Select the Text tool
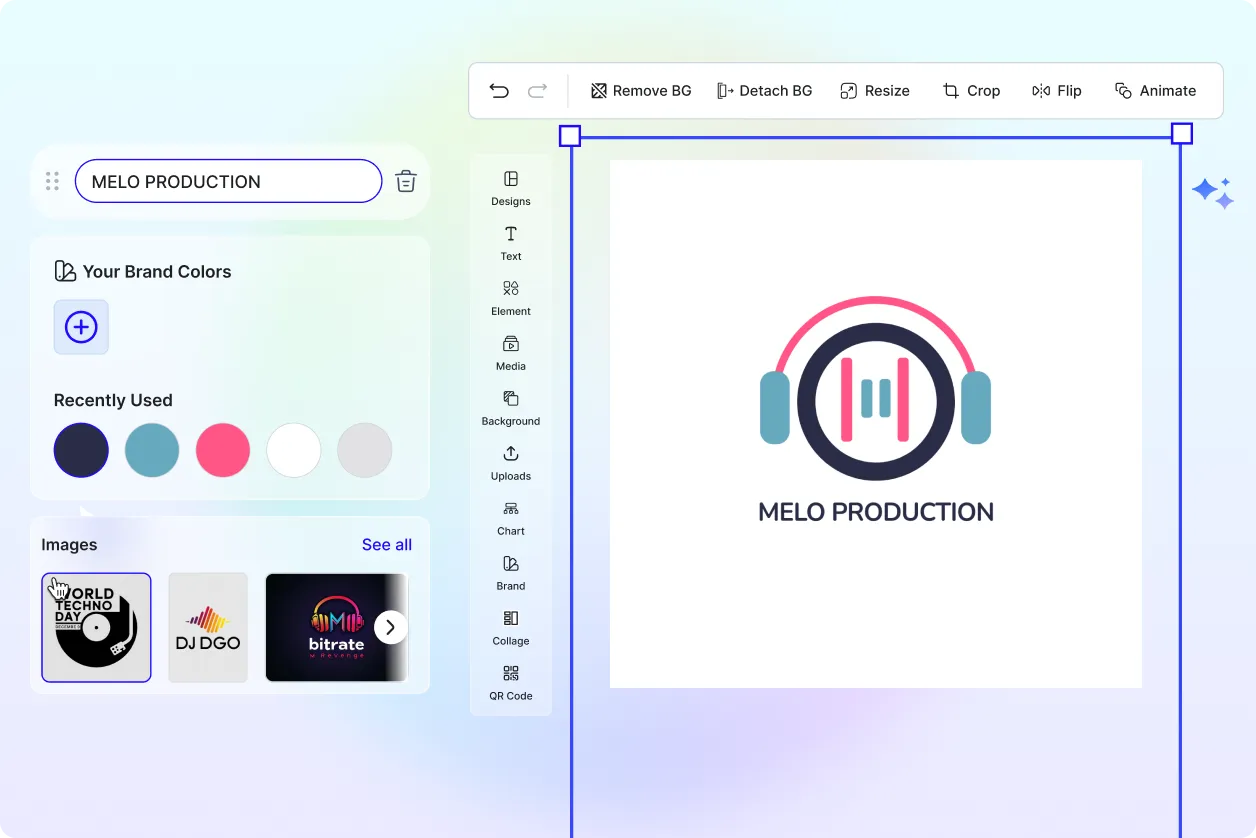 (x=511, y=242)
